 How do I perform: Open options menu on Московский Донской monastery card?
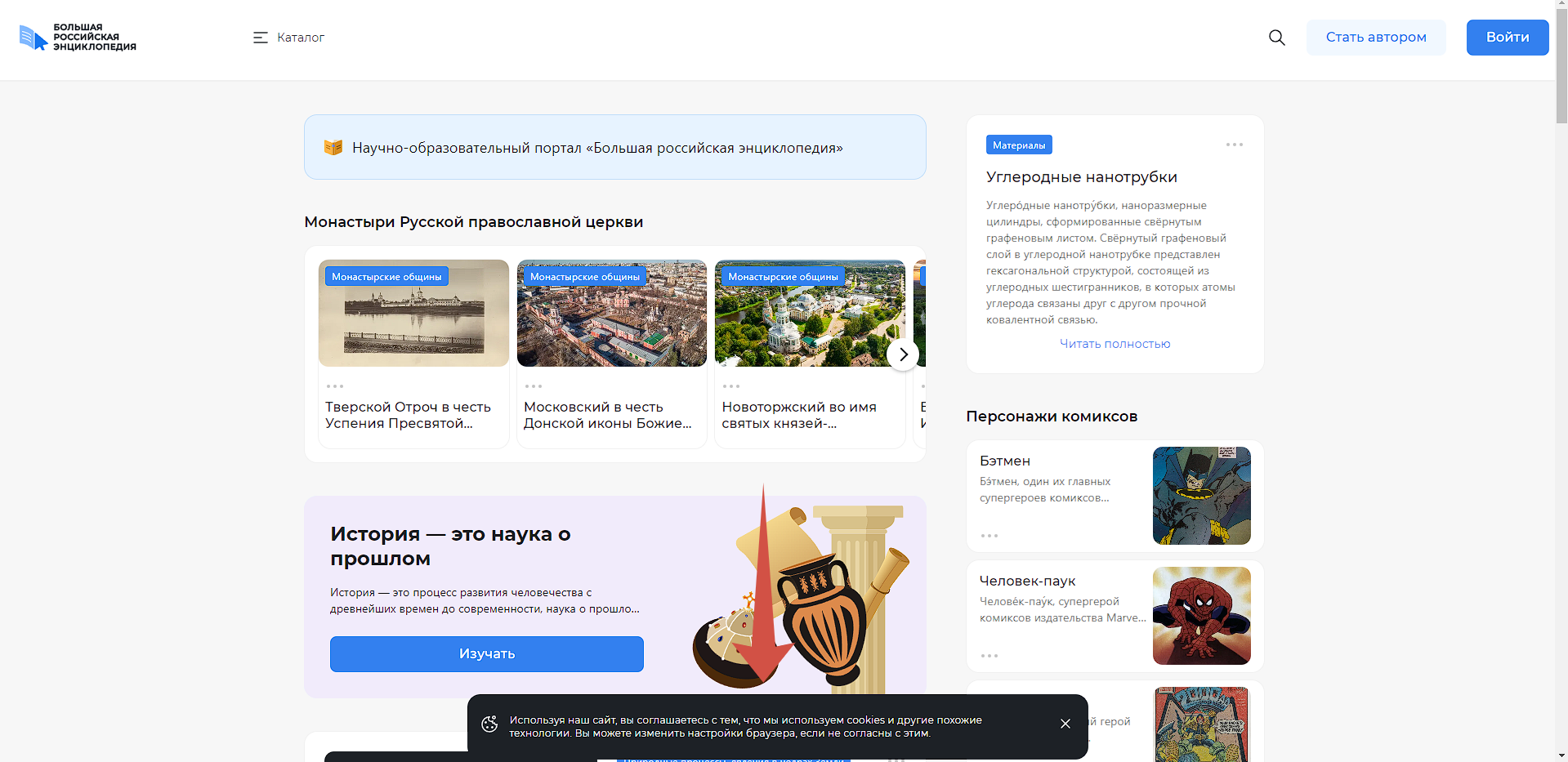tap(534, 385)
